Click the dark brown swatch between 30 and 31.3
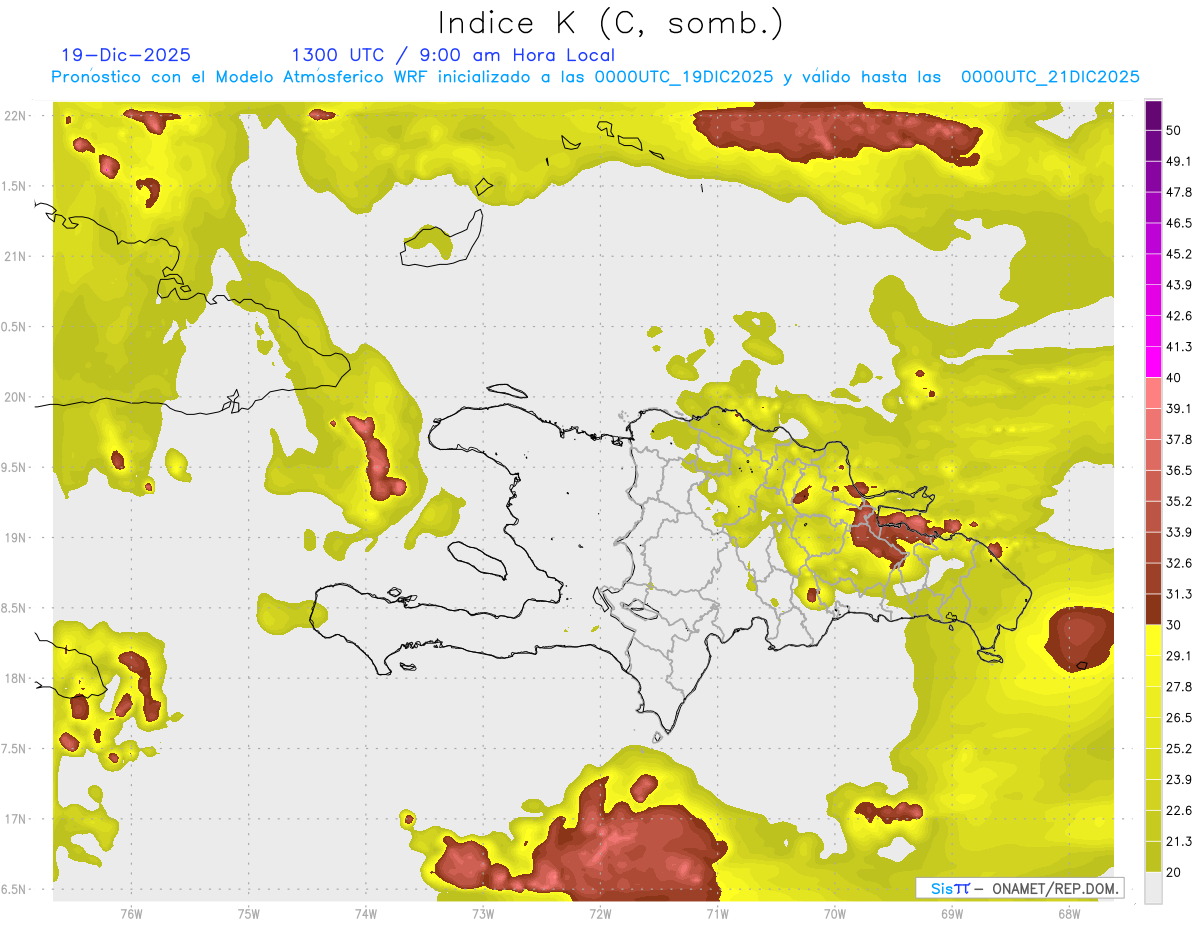This screenshot has width=1200, height=927. [1153, 609]
